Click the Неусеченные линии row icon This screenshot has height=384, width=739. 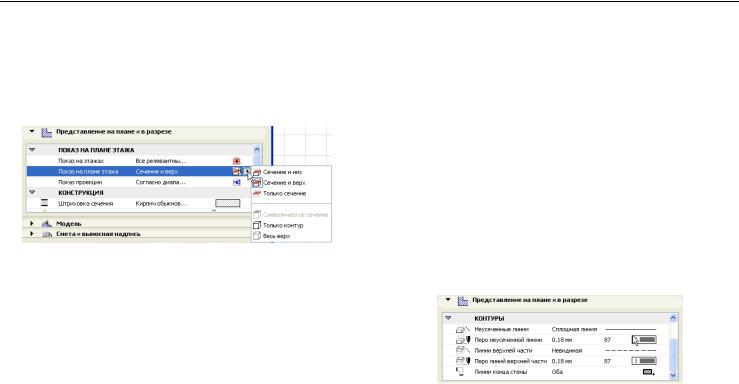(x=462, y=329)
